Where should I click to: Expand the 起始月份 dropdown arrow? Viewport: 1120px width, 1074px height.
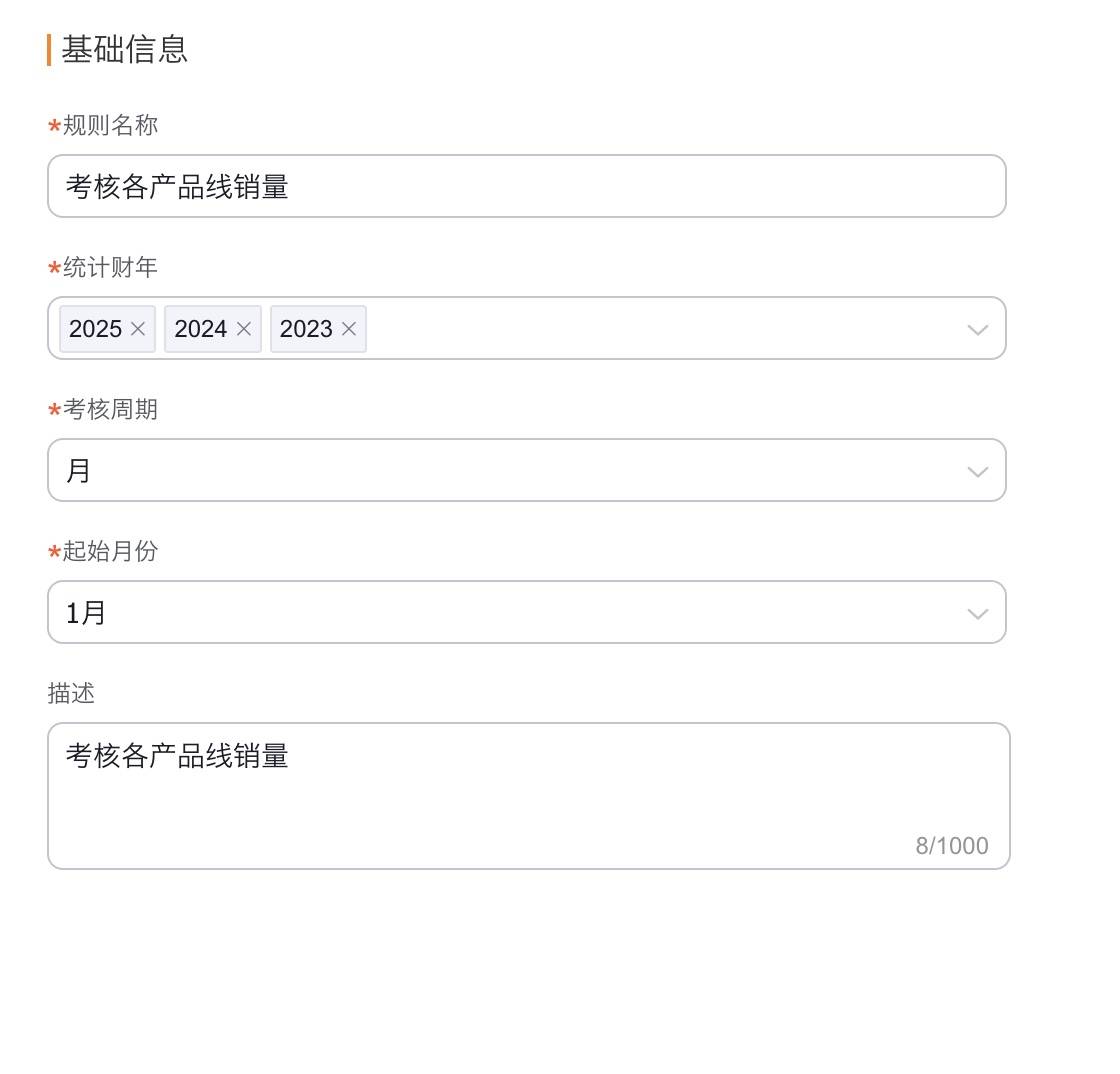(978, 613)
